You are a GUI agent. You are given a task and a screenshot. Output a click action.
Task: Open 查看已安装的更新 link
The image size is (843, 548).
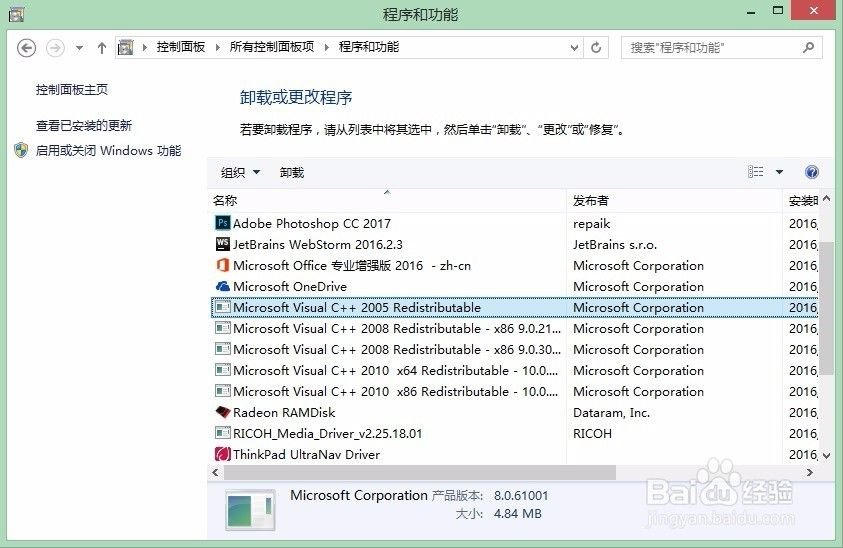point(84,125)
